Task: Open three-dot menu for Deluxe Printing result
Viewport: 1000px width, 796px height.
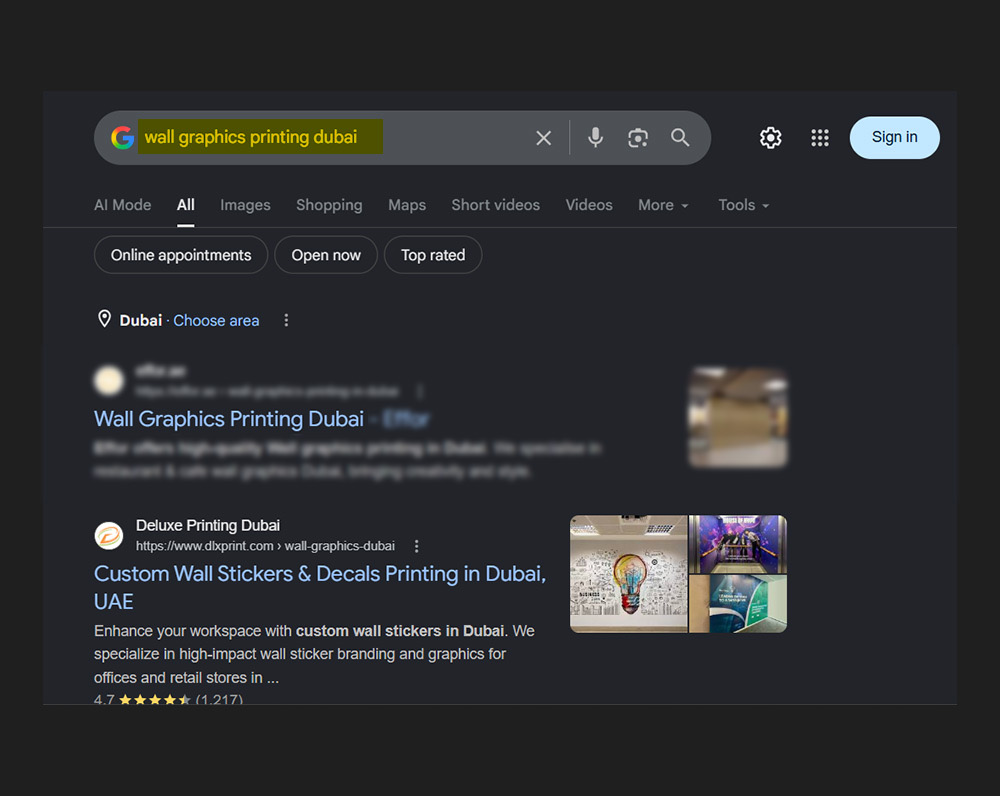Action: point(416,546)
